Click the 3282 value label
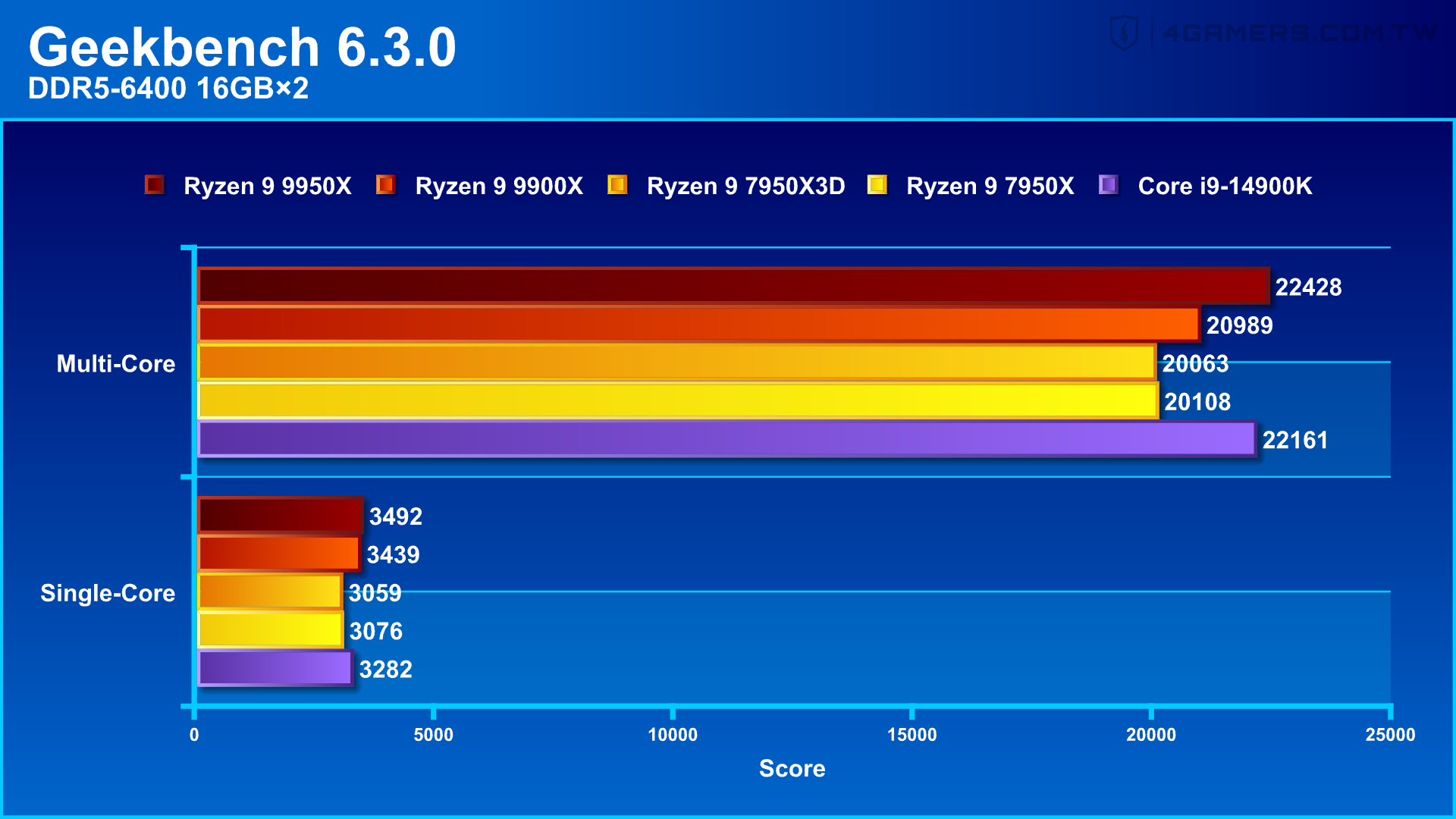The height and width of the screenshot is (819, 1456). (386, 670)
